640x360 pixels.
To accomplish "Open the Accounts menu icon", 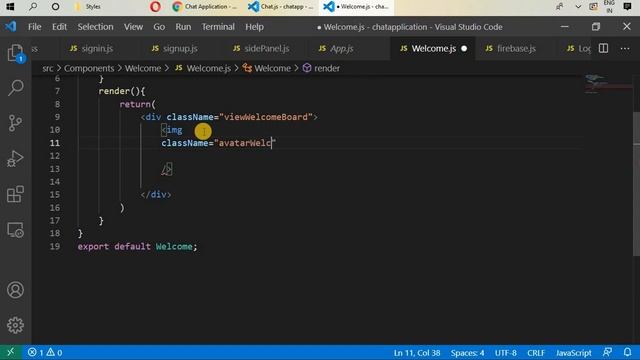I will pyautogui.click(x=16, y=290).
